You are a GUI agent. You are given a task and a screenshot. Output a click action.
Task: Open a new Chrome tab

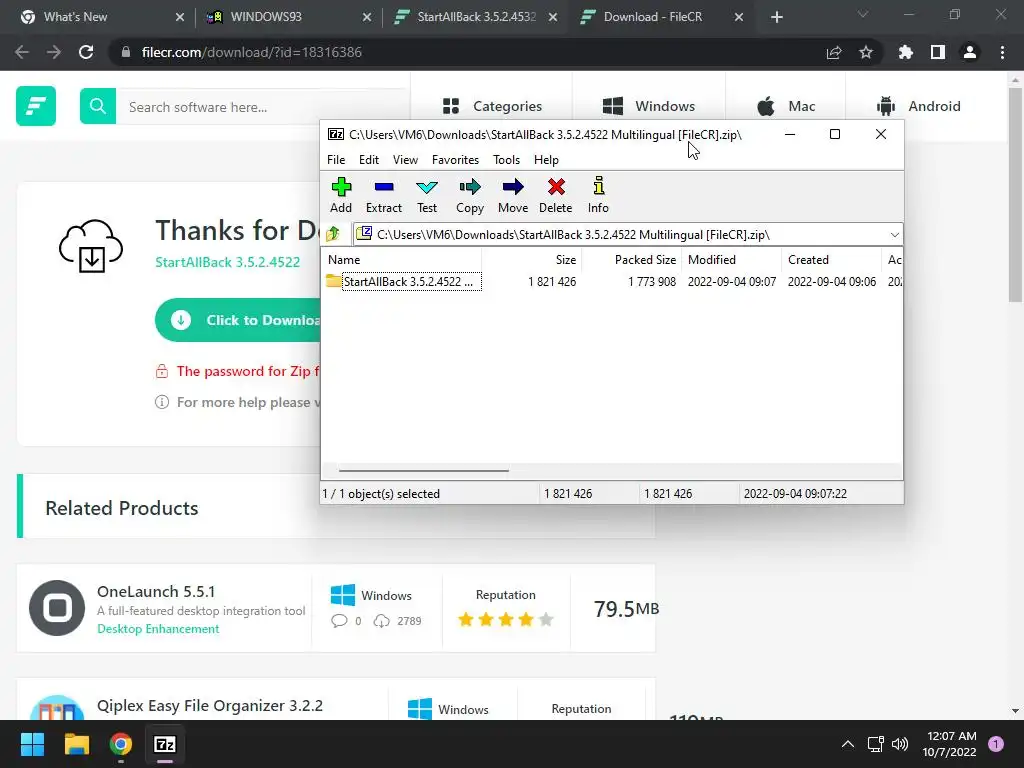click(776, 17)
